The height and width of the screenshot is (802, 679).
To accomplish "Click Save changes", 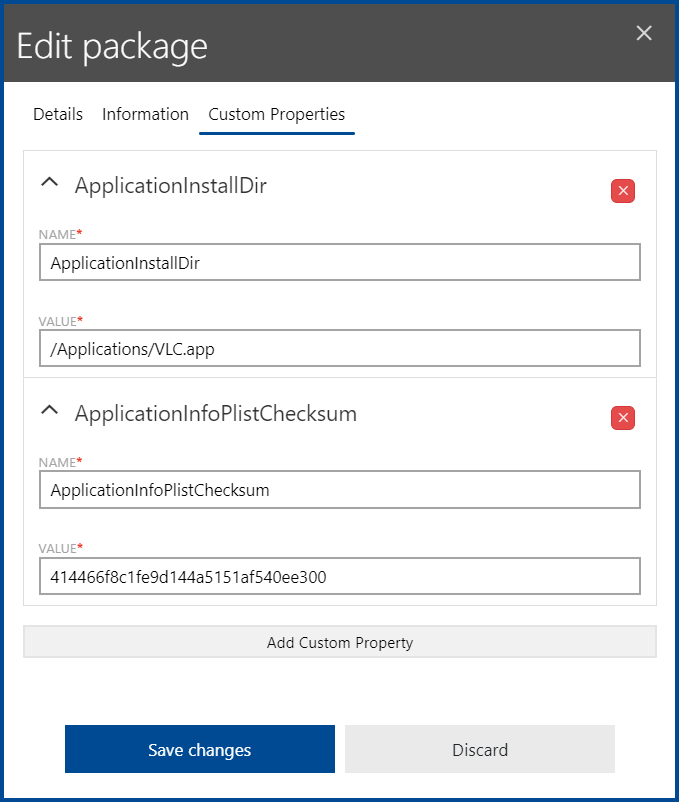I will [200, 750].
